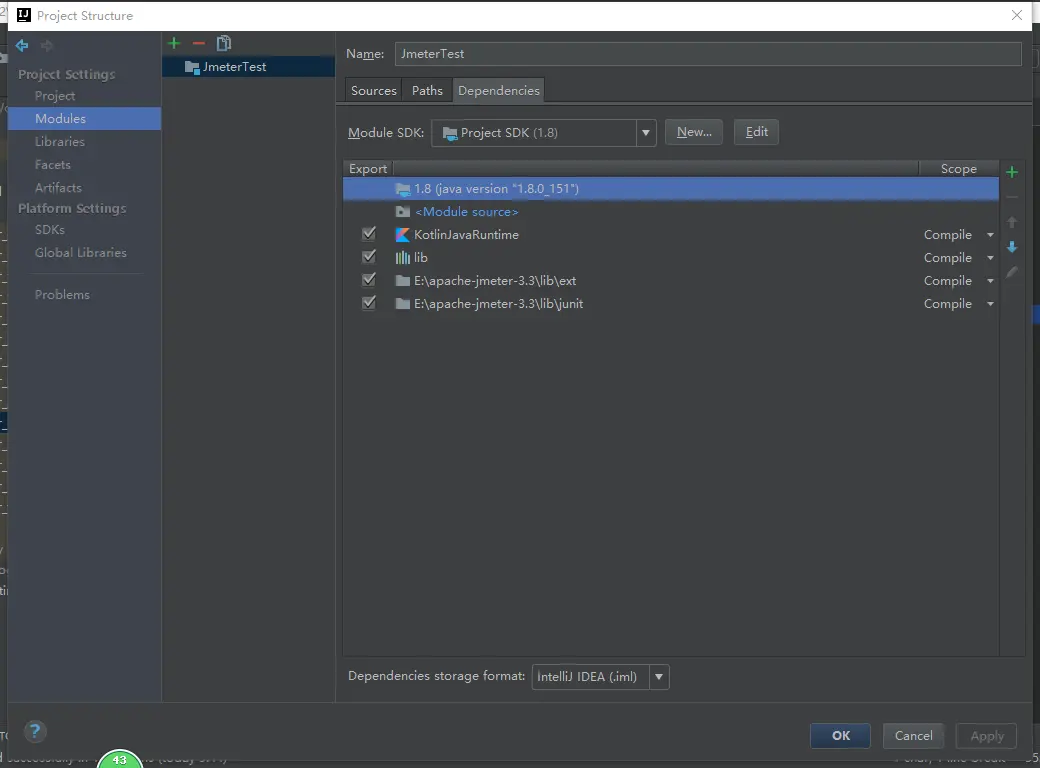Click the back navigation arrow

point(22,45)
